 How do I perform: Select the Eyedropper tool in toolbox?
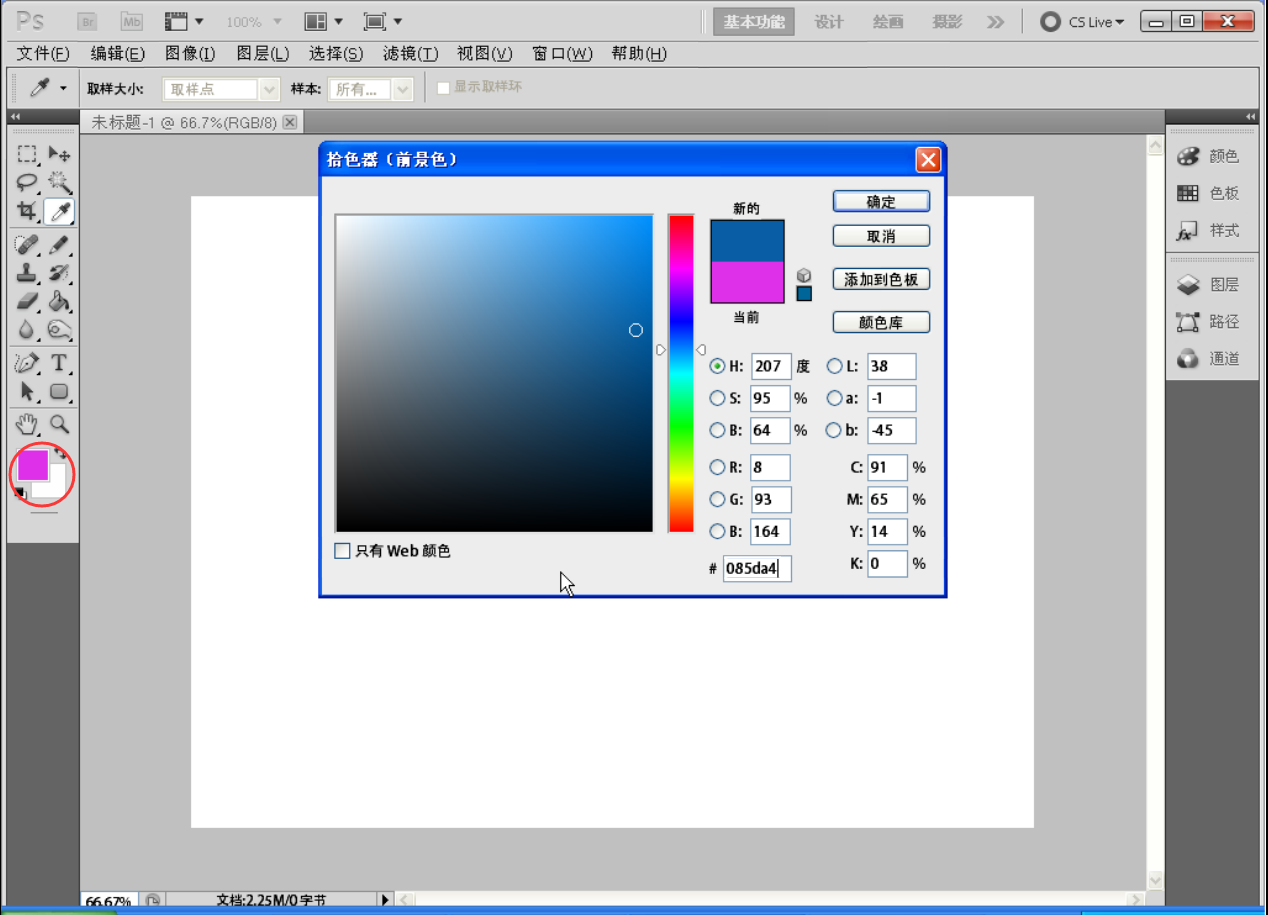tap(59, 212)
